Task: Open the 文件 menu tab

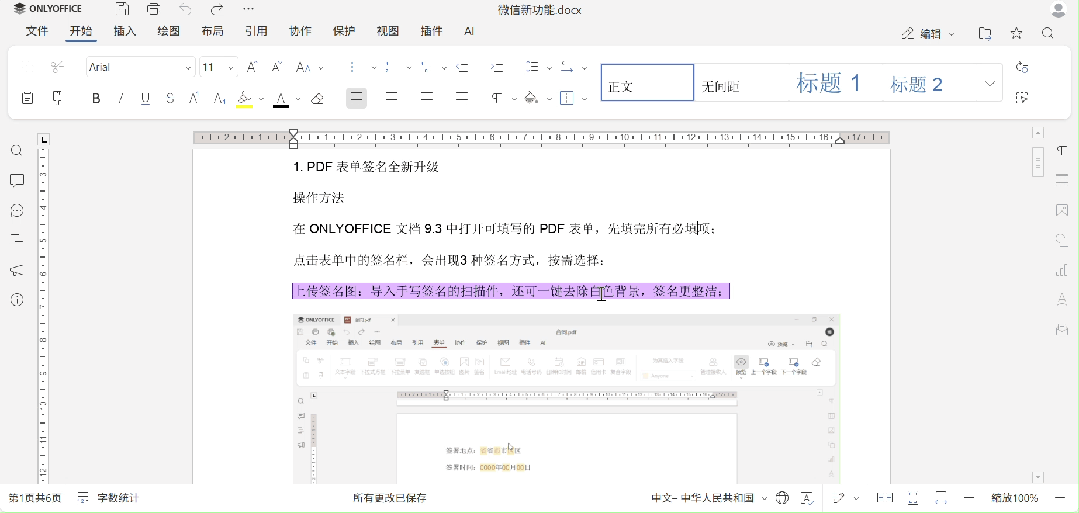Action: pyautogui.click(x=36, y=32)
